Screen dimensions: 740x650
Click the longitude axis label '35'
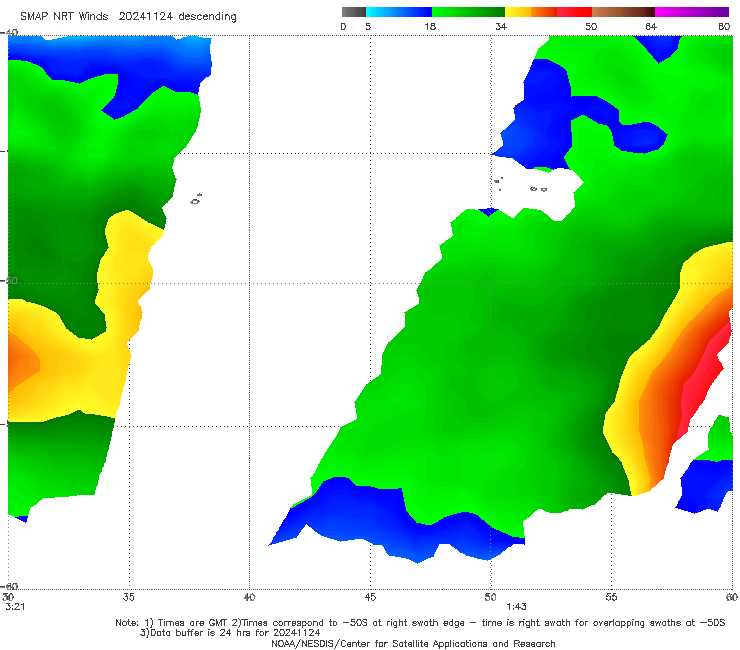click(129, 598)
